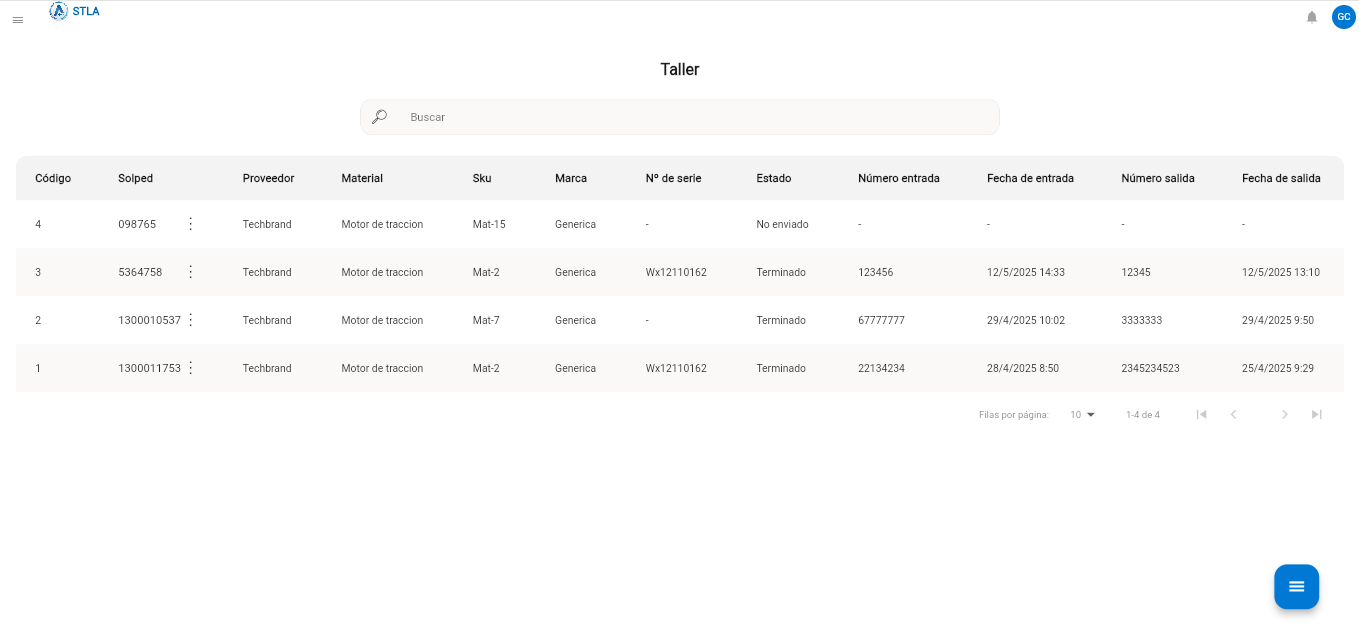Open the hamburger navigation menu
Viewport: 1359px width, 631px height.
coord(18,20)
